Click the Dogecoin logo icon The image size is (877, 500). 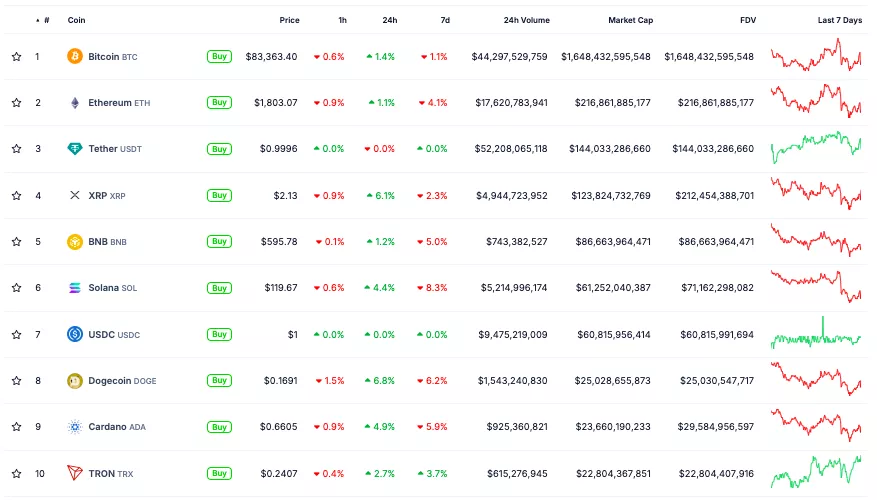pyautogui.click(x=75, y=380)
